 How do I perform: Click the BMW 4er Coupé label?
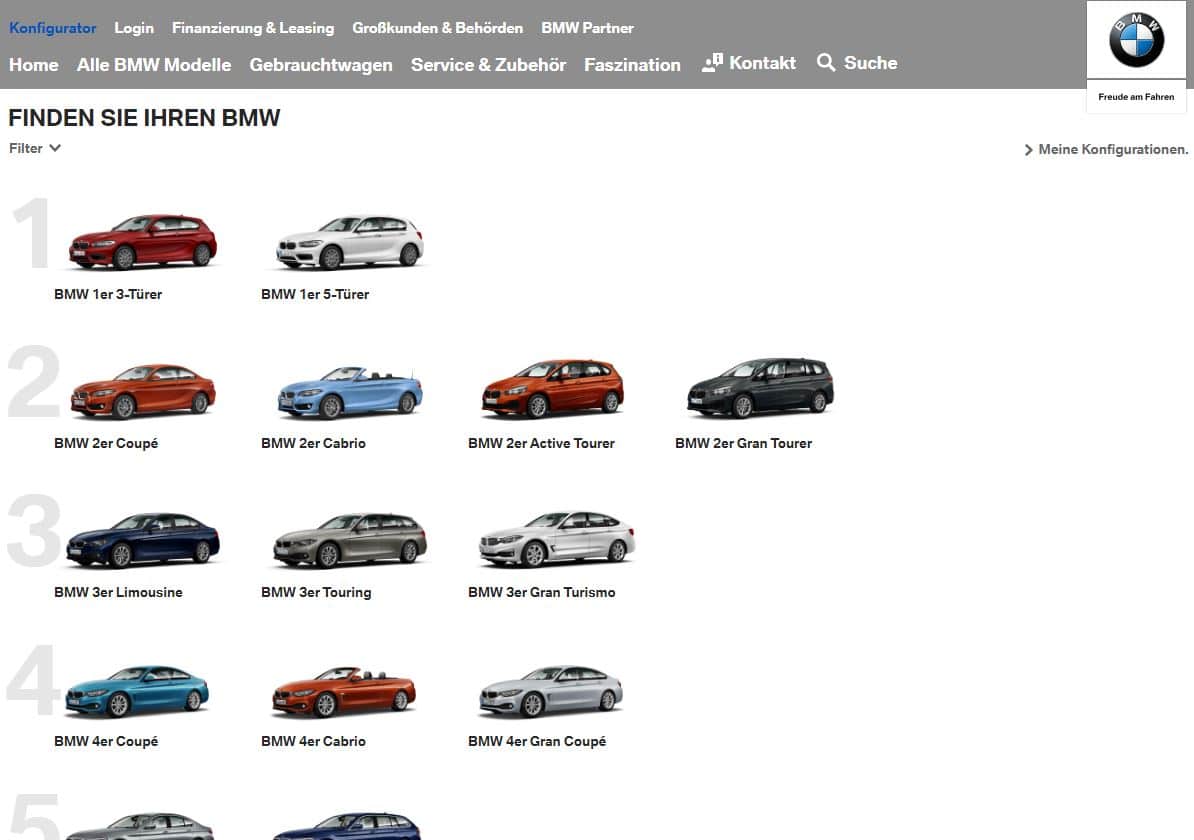[106, 742]
